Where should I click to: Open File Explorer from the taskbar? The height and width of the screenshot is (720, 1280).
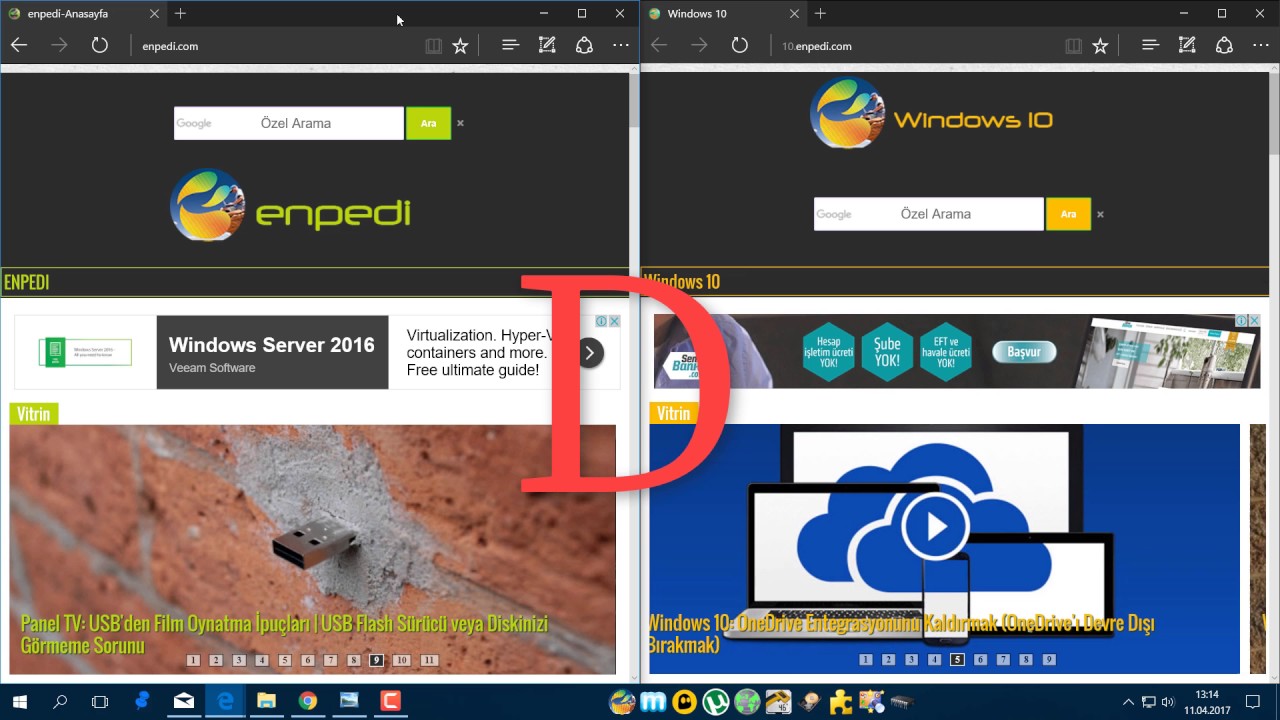coord(266,702)
